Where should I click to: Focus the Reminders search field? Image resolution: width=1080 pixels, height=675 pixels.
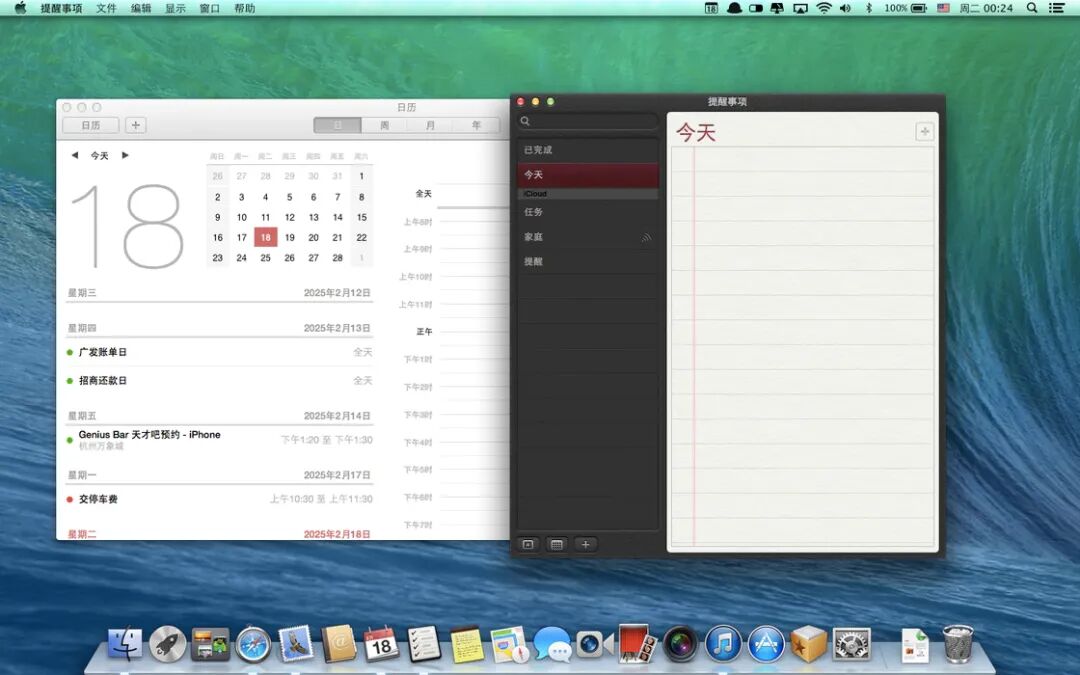coord(588,121)
